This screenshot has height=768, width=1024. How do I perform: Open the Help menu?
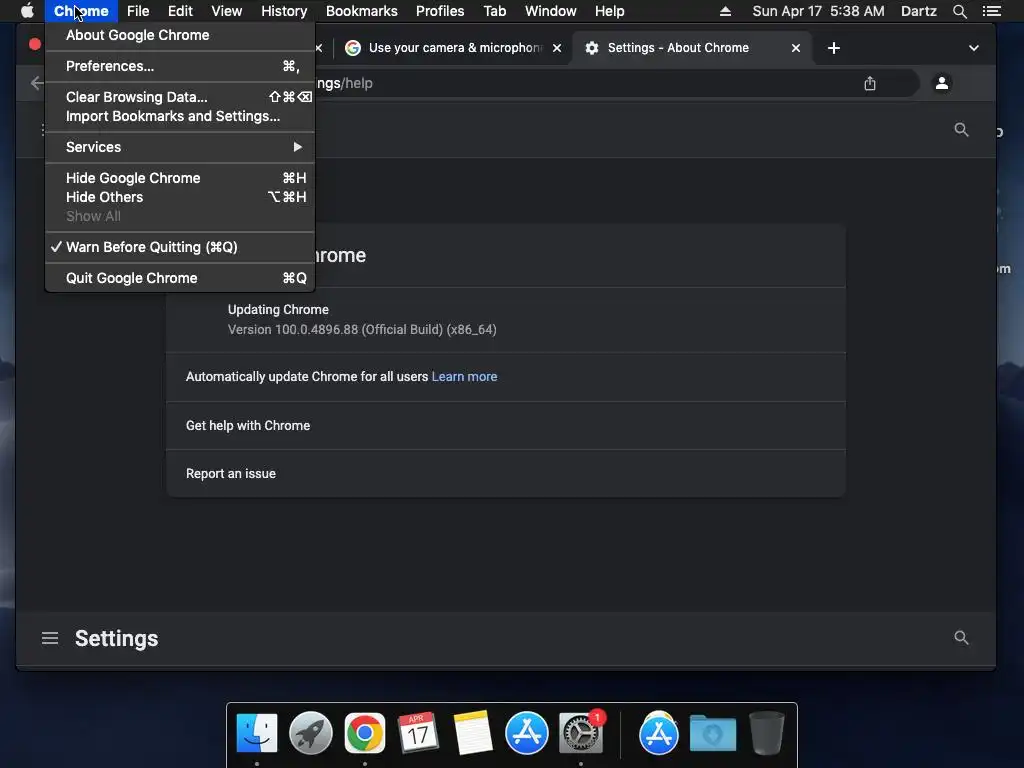(x=609, y=11)
